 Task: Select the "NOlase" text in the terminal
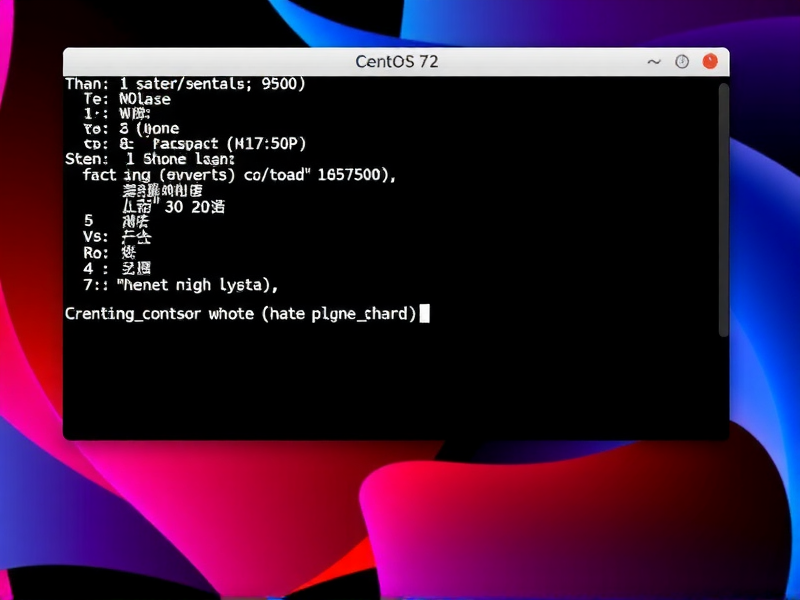pyautogui.click(x=144, y=99)
